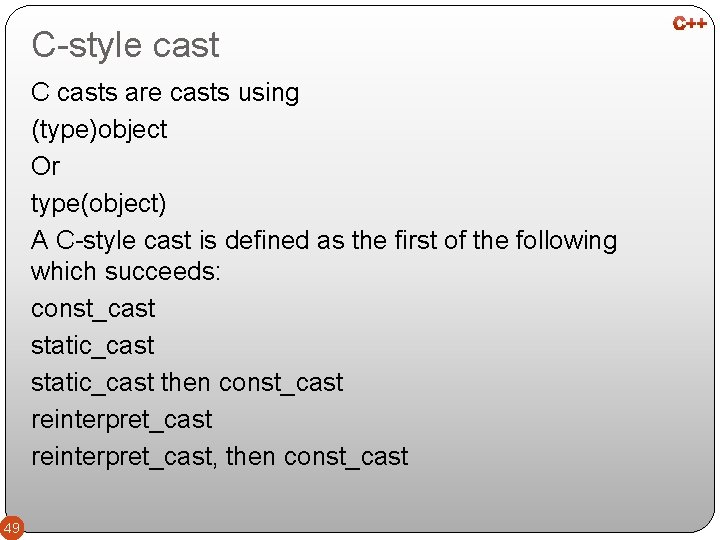This screenshot has height=540, width=720.
Task: Click "const_cast" at the end of the last line
Action: [x=346, y=457]
